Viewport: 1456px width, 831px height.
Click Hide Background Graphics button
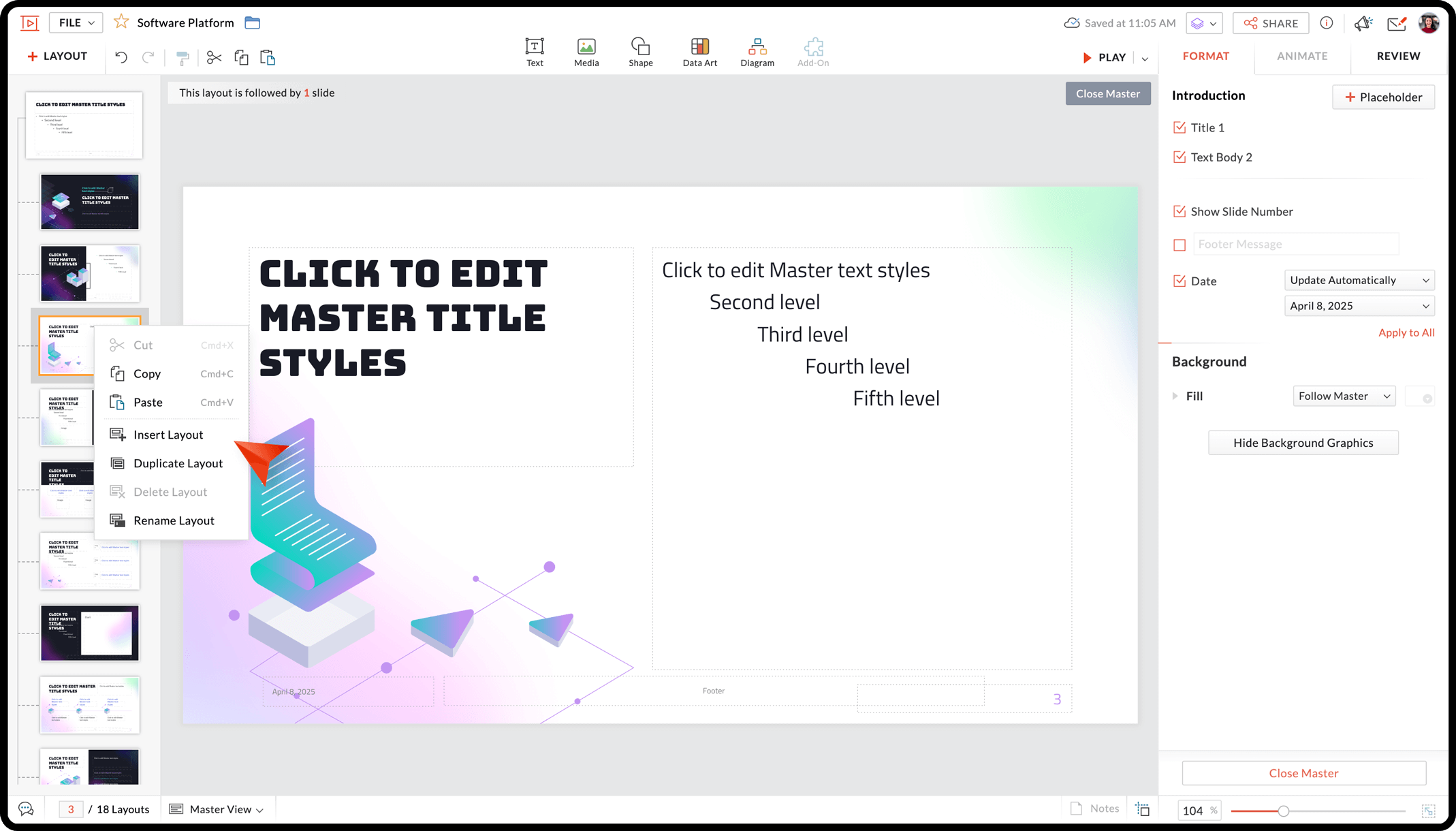click(x=1303, y=443)
